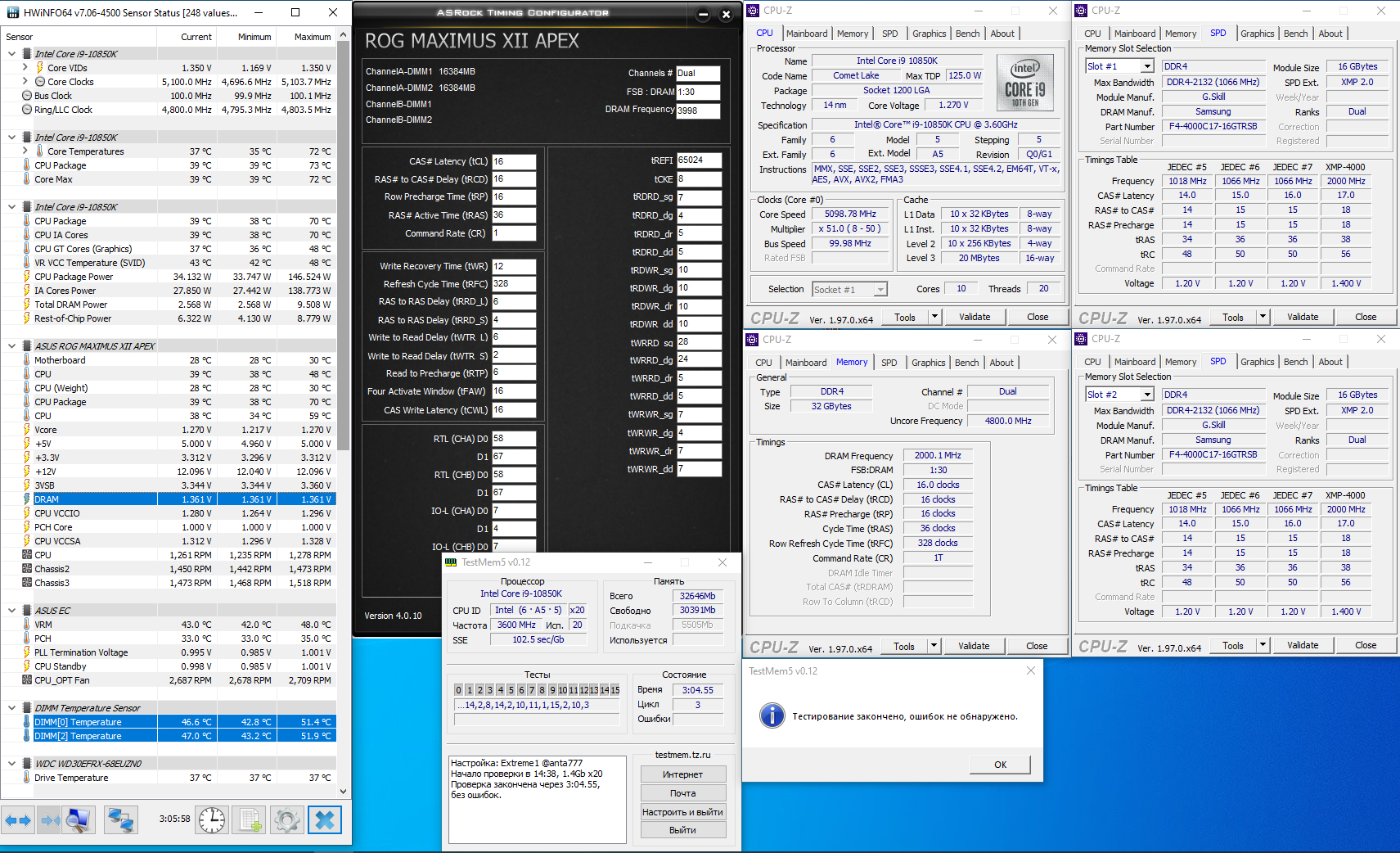Screen dimensions: 1400x853
Task: Click the tREFI value field showing 65024
Action: (x=700, y=160)
